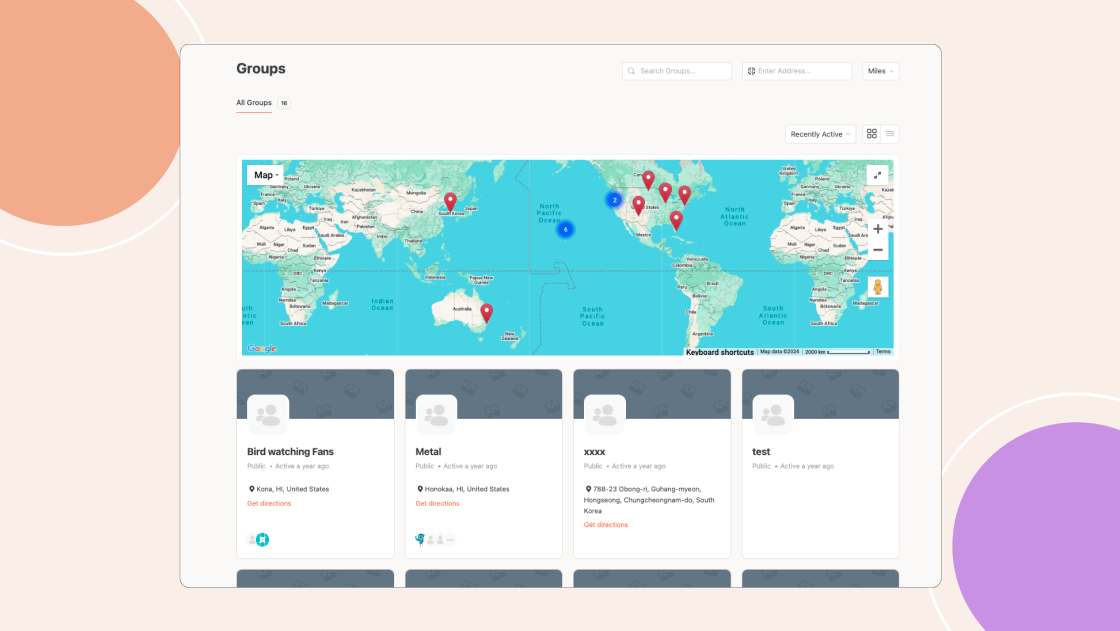Click the Honokaa, HI, United States address

tap(467, 490)
